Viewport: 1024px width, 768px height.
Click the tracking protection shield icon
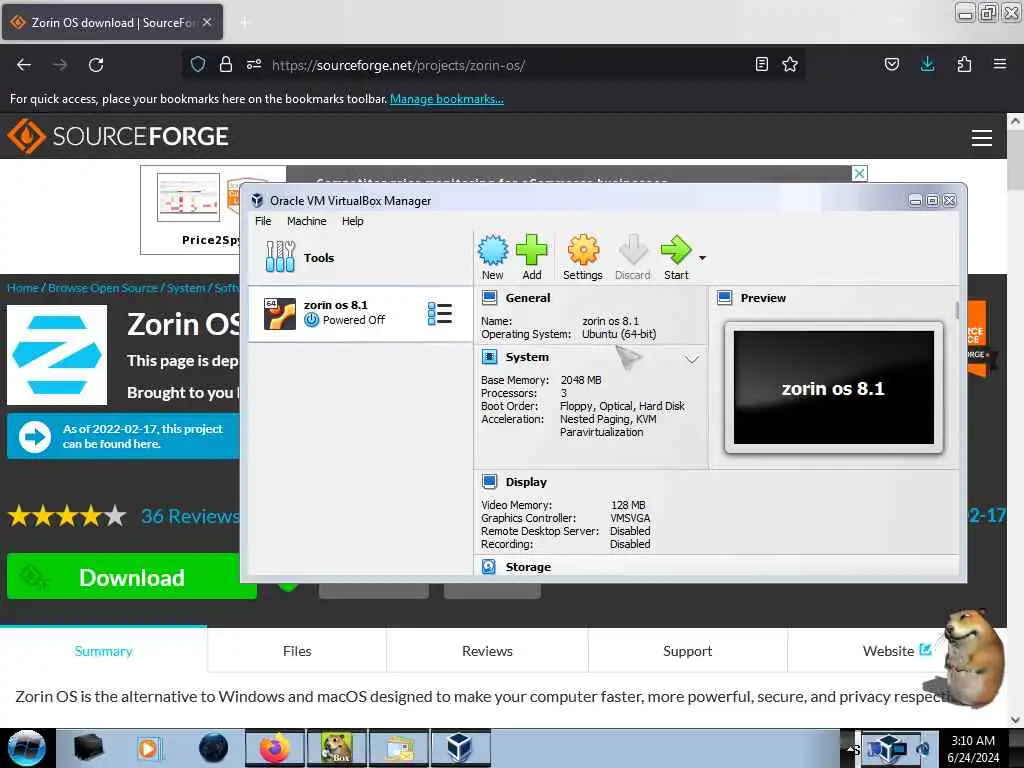pos(198,64)
